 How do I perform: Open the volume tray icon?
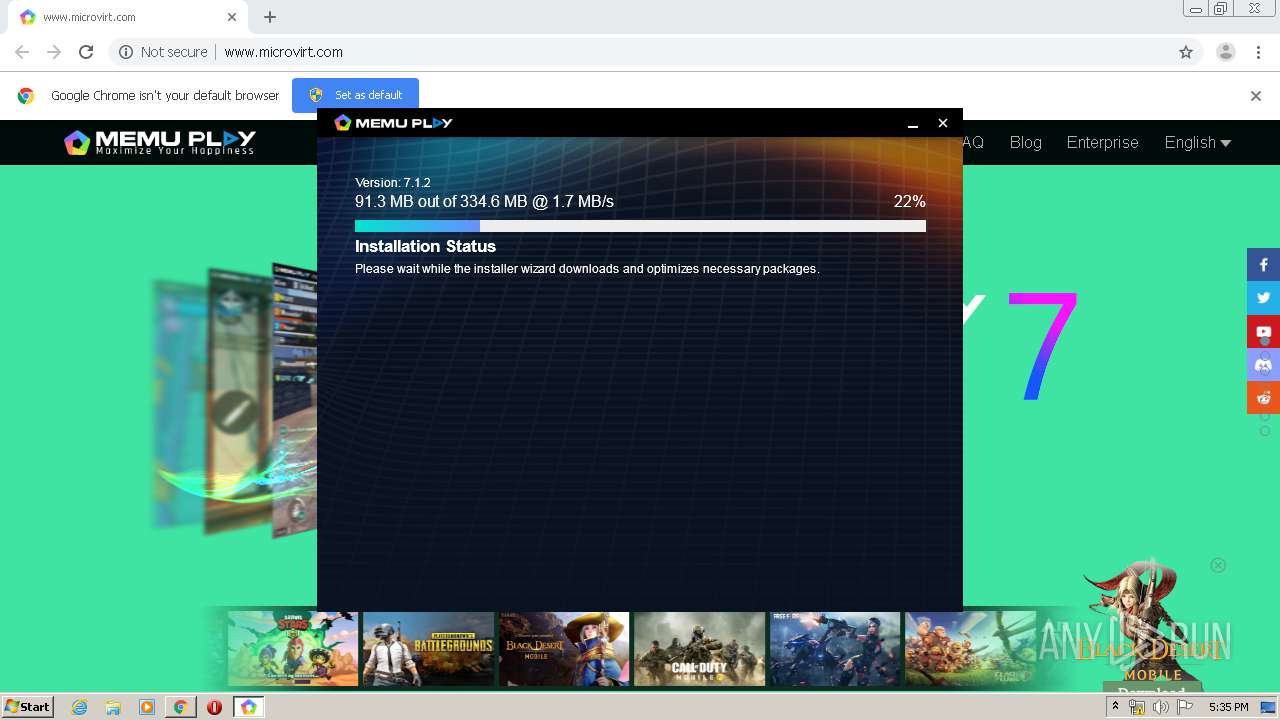pyautogui.click(x=1161, y=707)
